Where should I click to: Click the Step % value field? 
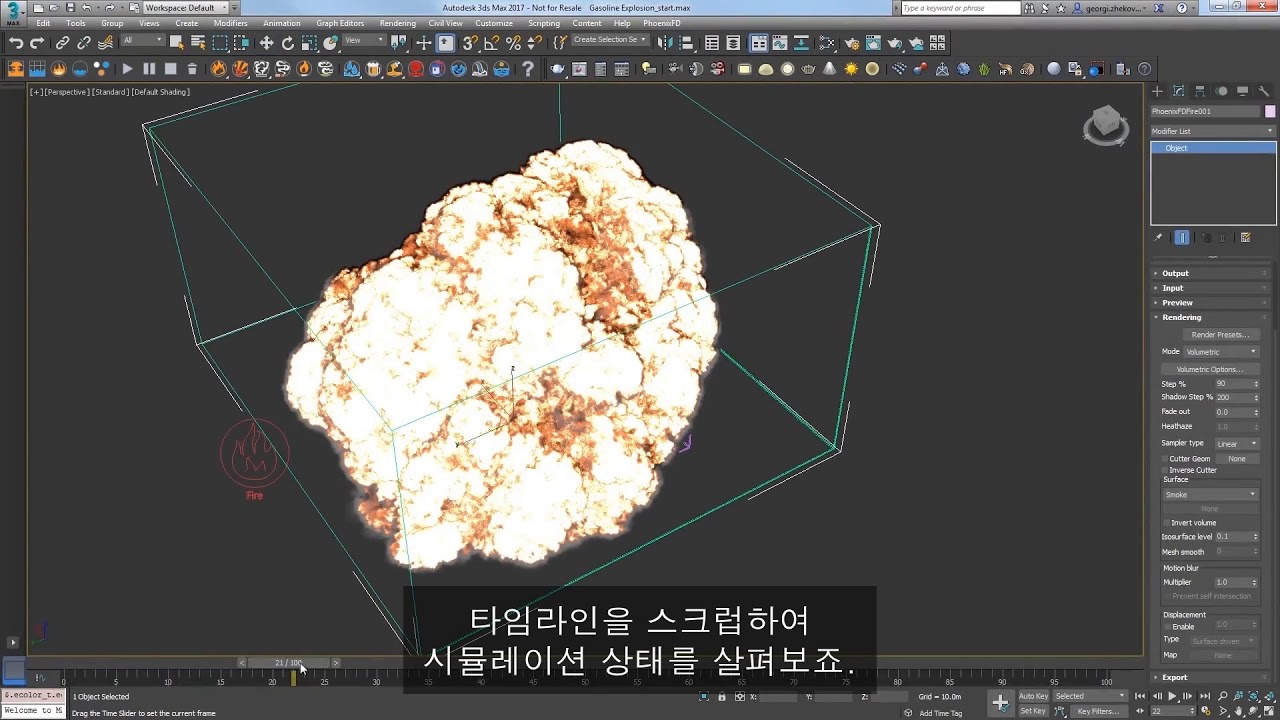pyautogui.click(x=1232, y=384)
